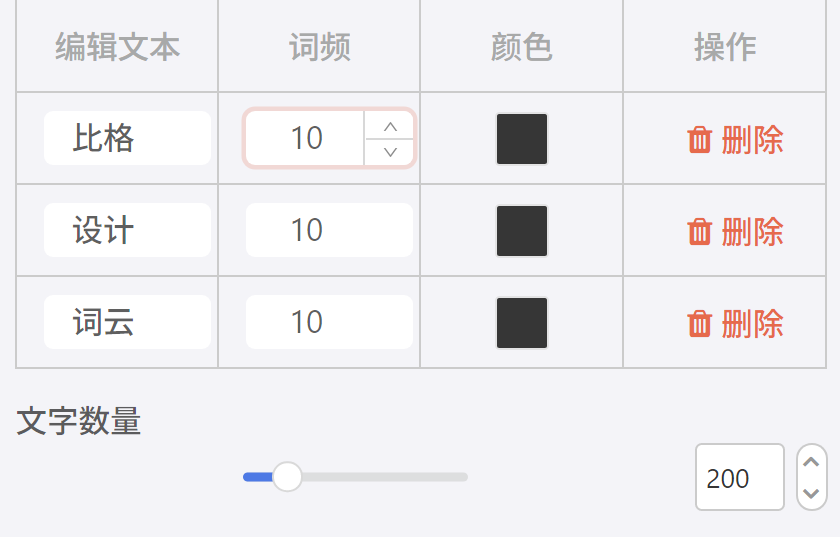The height and width of the screenshot is (537, 840).
Task: Focus the 词云 word frequency input
Action: click(329, 322)
